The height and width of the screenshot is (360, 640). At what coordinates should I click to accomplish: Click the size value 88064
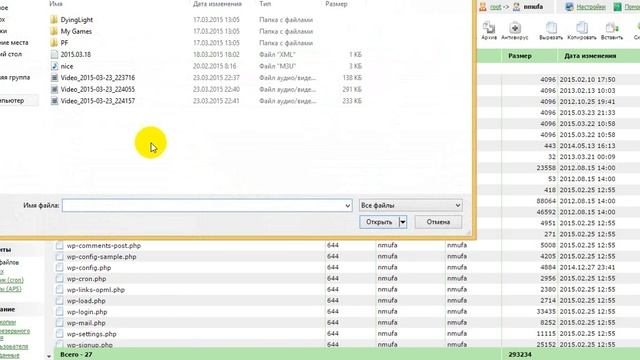click(x=546, y=201)
